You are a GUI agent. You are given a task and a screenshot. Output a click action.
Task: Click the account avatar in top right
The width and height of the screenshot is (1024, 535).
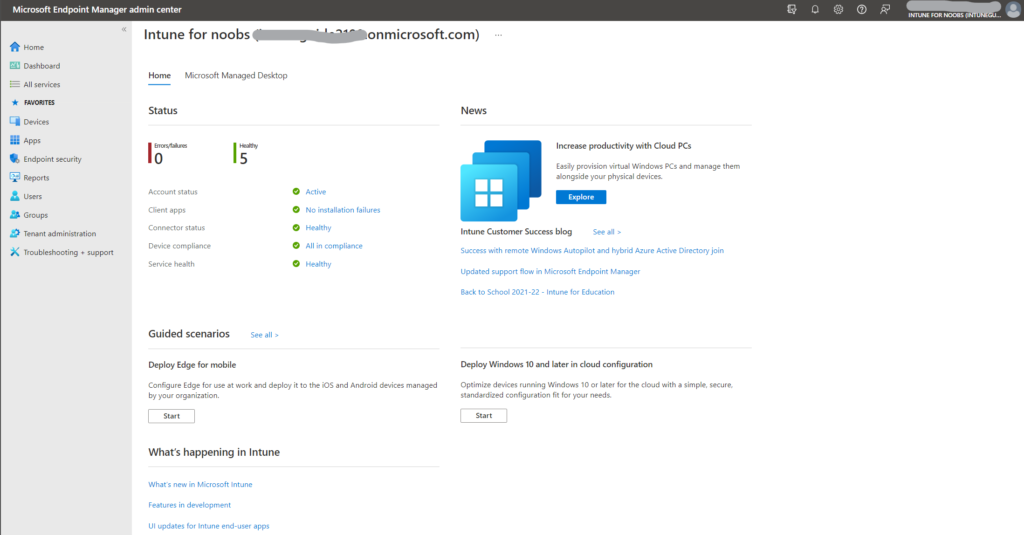click(x=1014, y=10)
